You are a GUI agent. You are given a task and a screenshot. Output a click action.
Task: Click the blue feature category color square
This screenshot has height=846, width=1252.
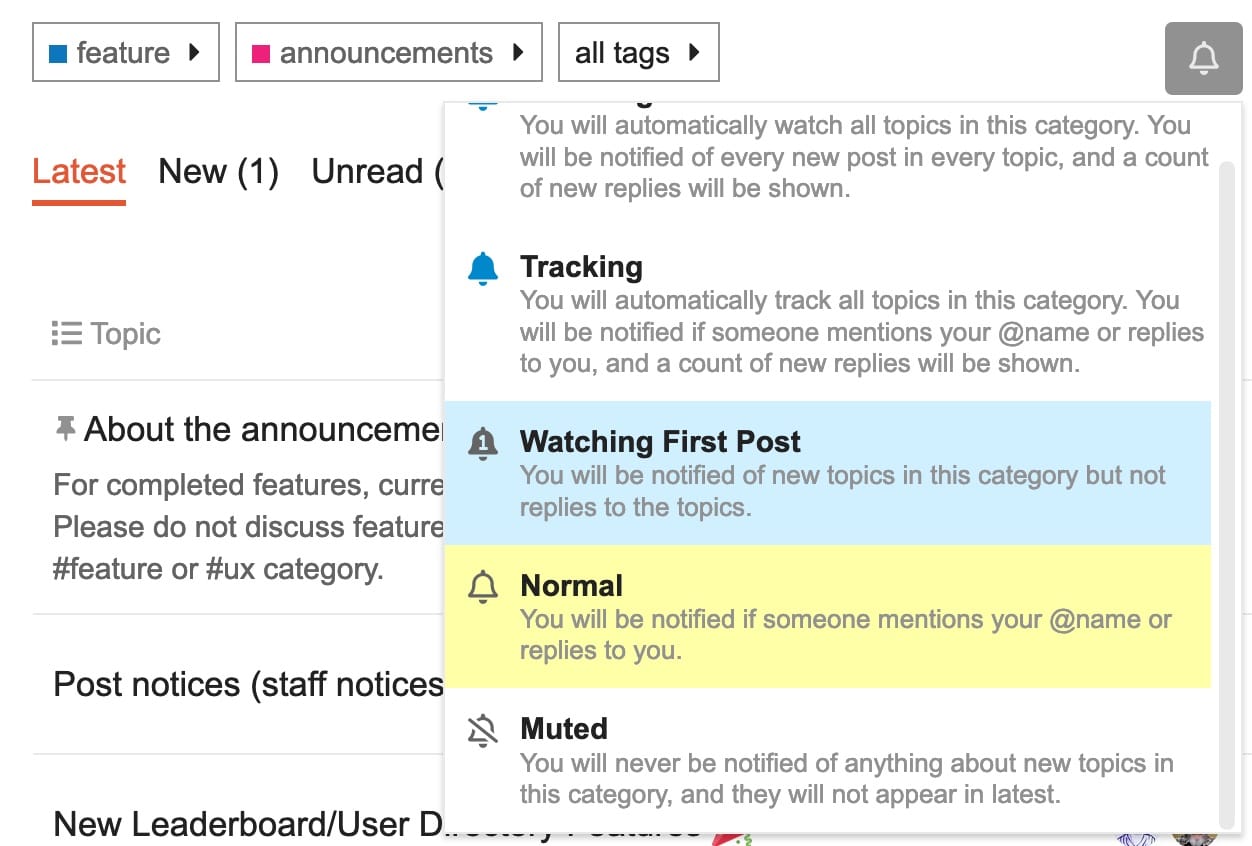(x=59, y=51)
